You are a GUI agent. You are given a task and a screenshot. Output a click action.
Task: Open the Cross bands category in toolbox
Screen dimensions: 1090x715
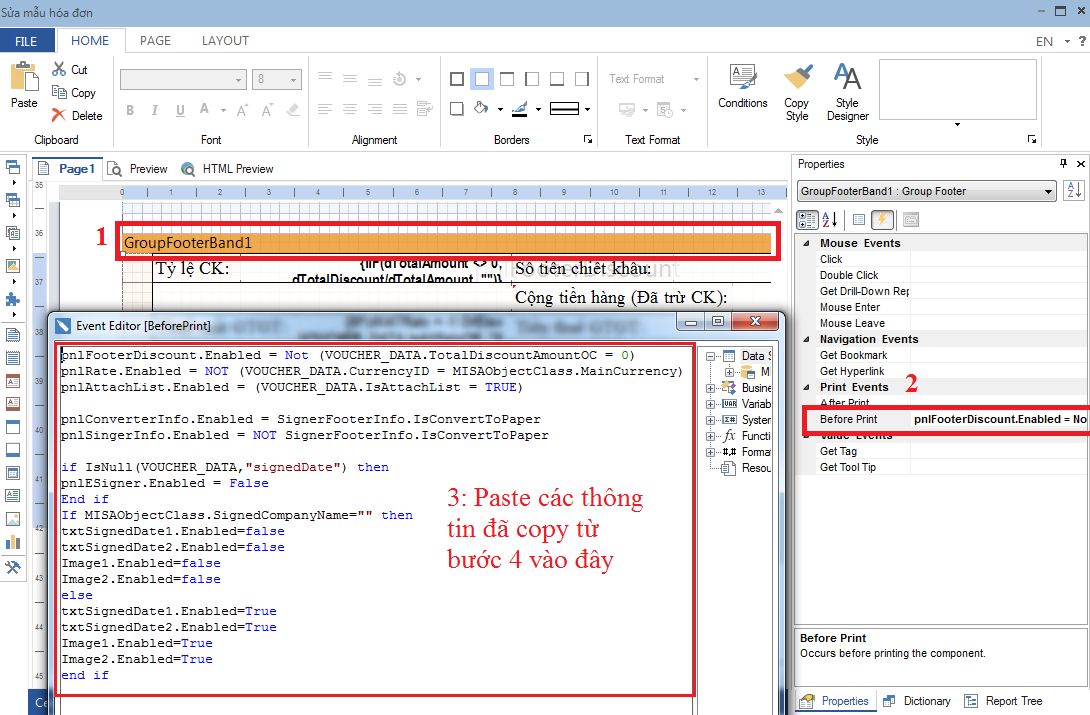point(13,200)
